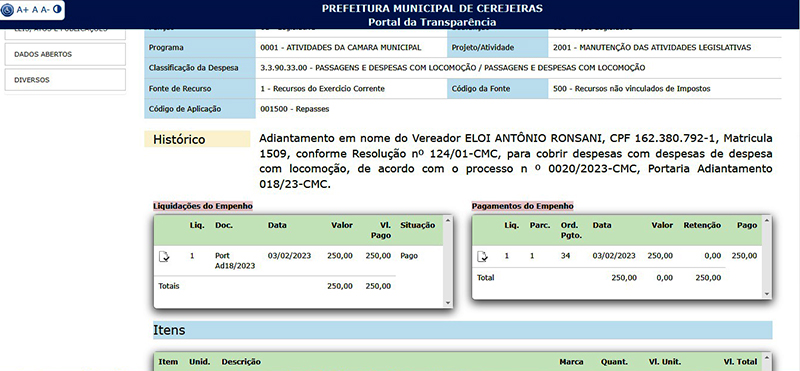Select payment order number 34 cell
Image resolution: width=800 pixels, height=371 pixels.
point(565,256)
